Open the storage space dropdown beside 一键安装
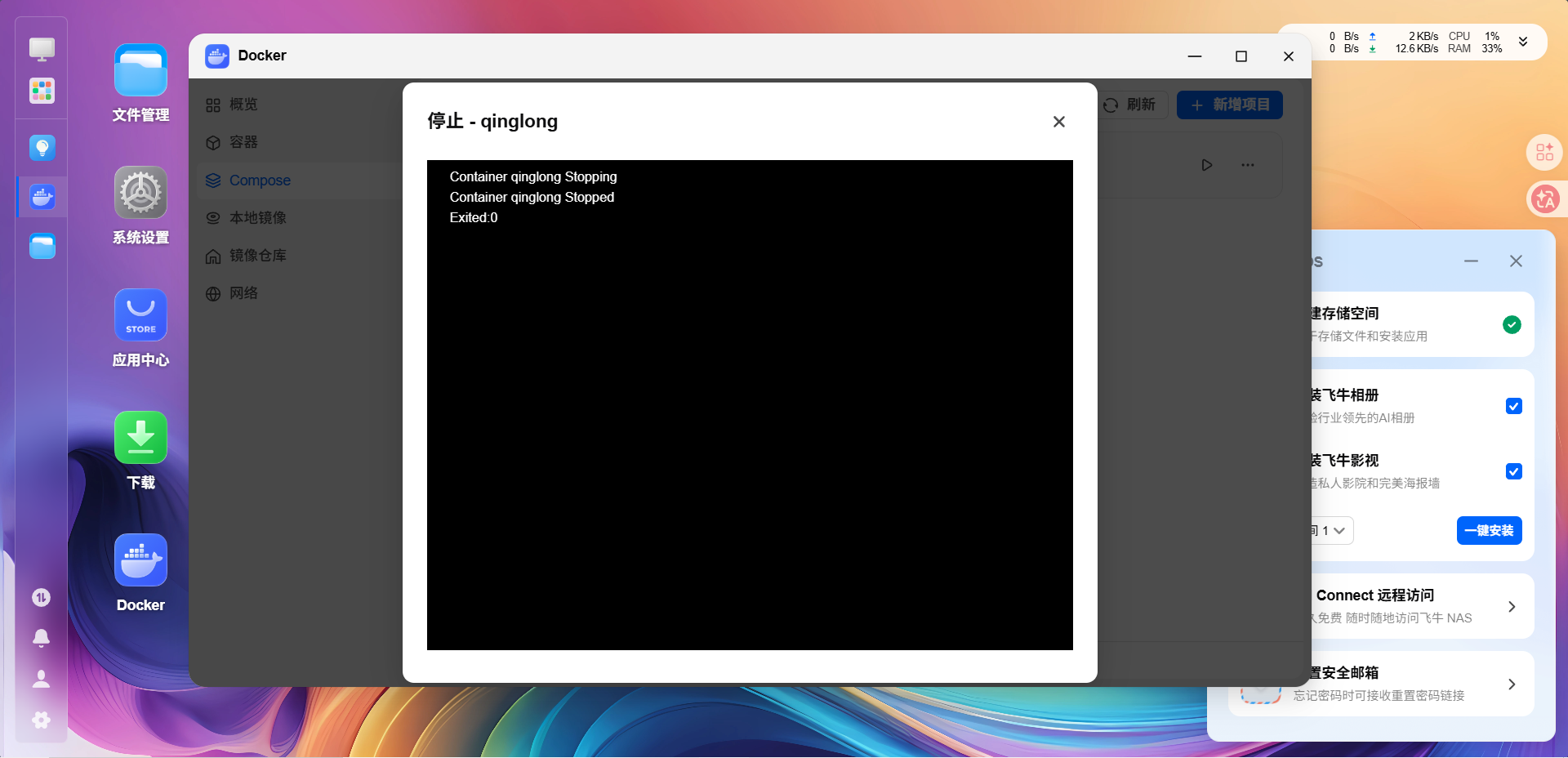The image size is (1568, 758). (x=1331, y=530)
